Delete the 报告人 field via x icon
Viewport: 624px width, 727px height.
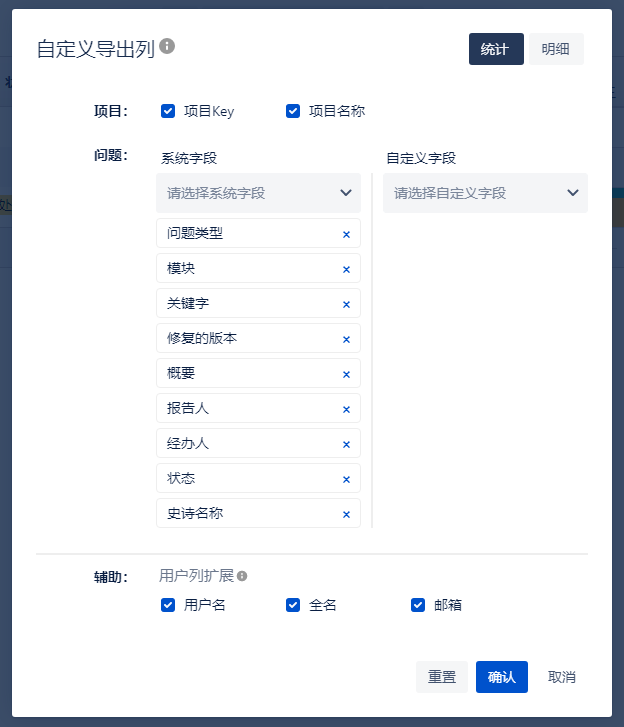(346, 409)
